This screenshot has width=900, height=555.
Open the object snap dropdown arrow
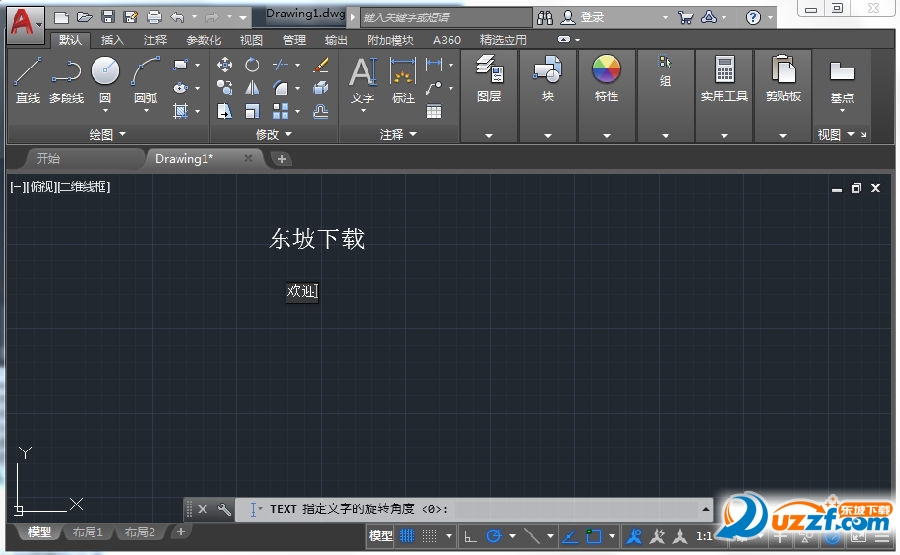612,536
